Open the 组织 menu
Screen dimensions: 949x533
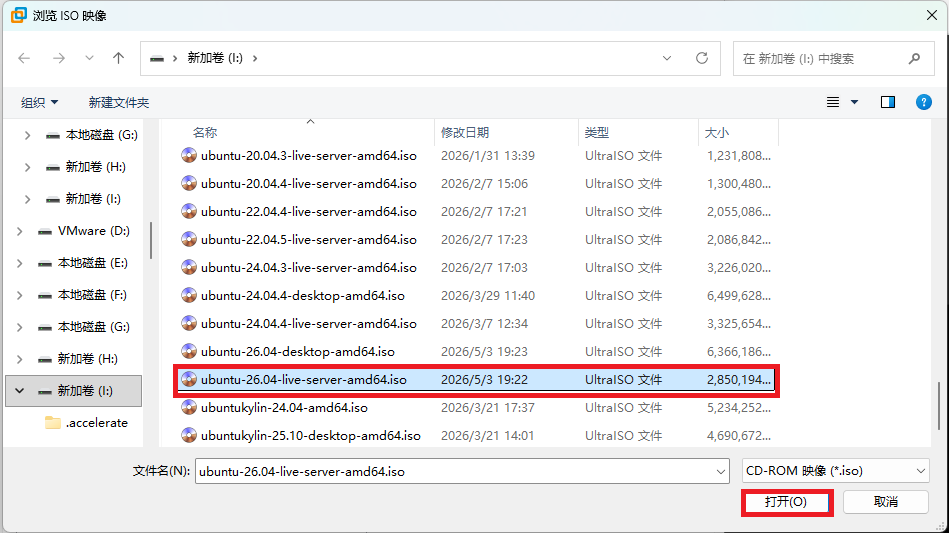[x=39, y=102]
